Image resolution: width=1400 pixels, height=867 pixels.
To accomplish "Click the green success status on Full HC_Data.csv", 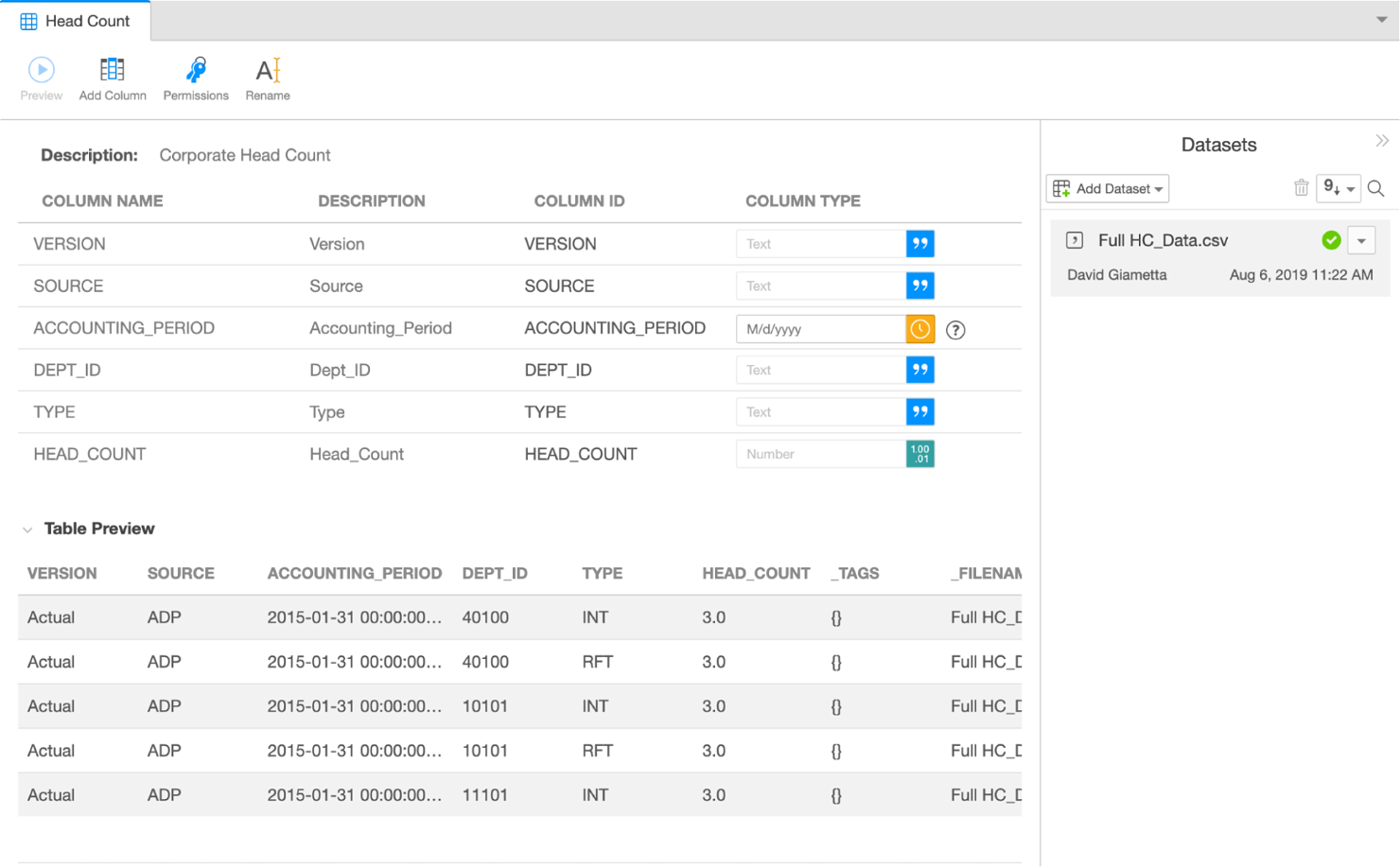I will coord(1331,240).
